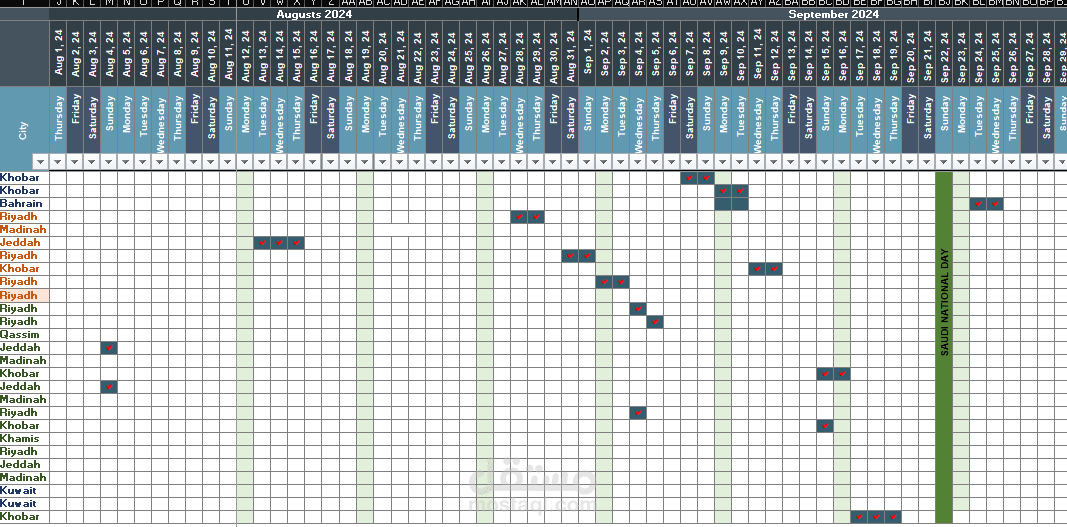Select the Qassim city cell
The height and width of the screenshot is (527, 1067).
24,334
